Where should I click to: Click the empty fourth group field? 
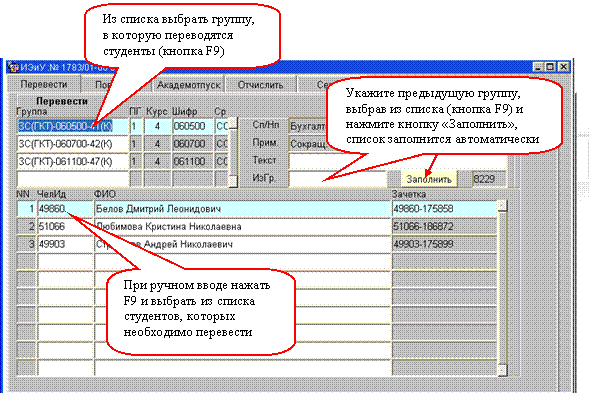(x=73, y=179)
